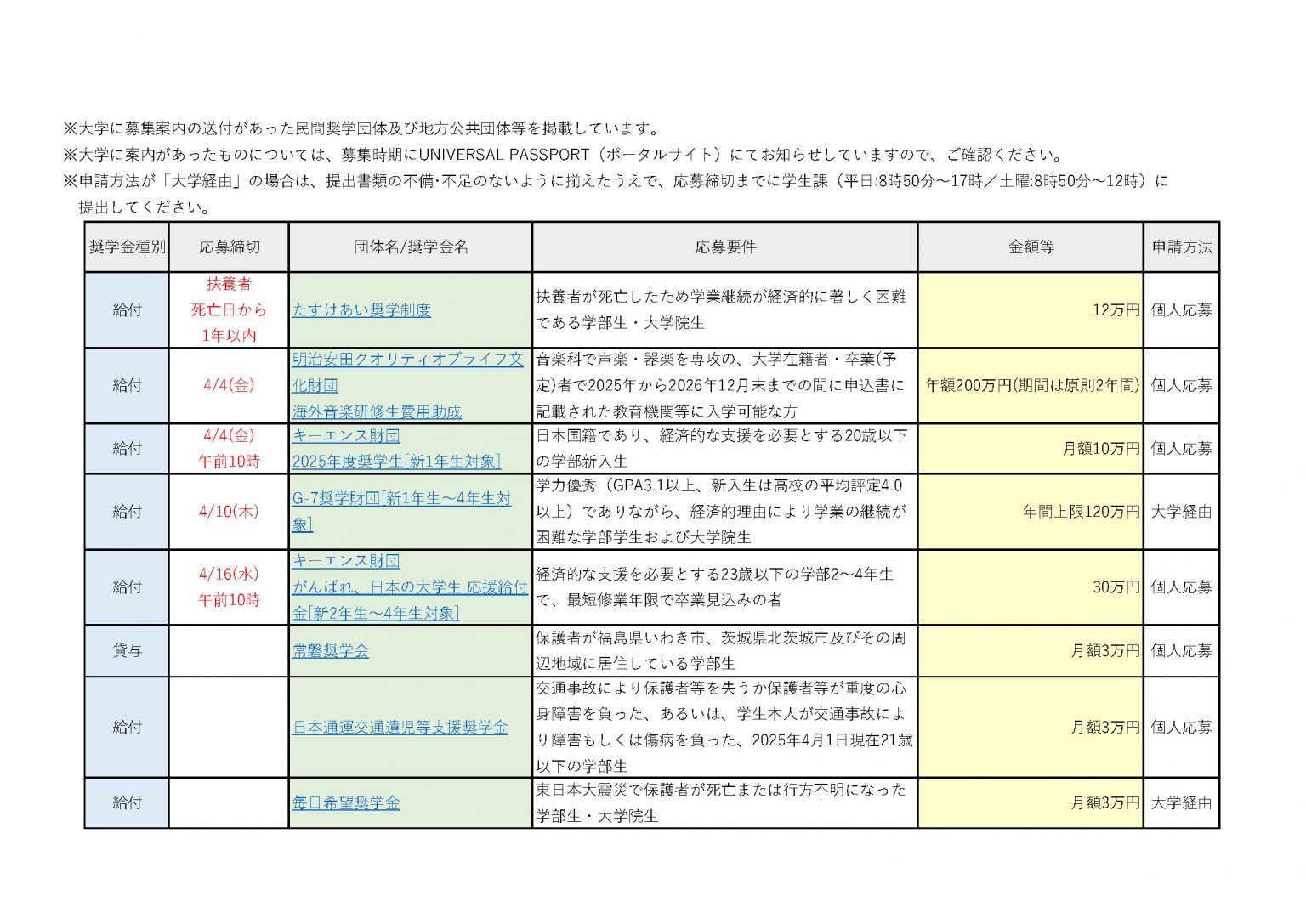Open the 日本通運交通遺児等支援奨学金 link
Viewport: 1306px width, 924px height.
tap(400, 728)
